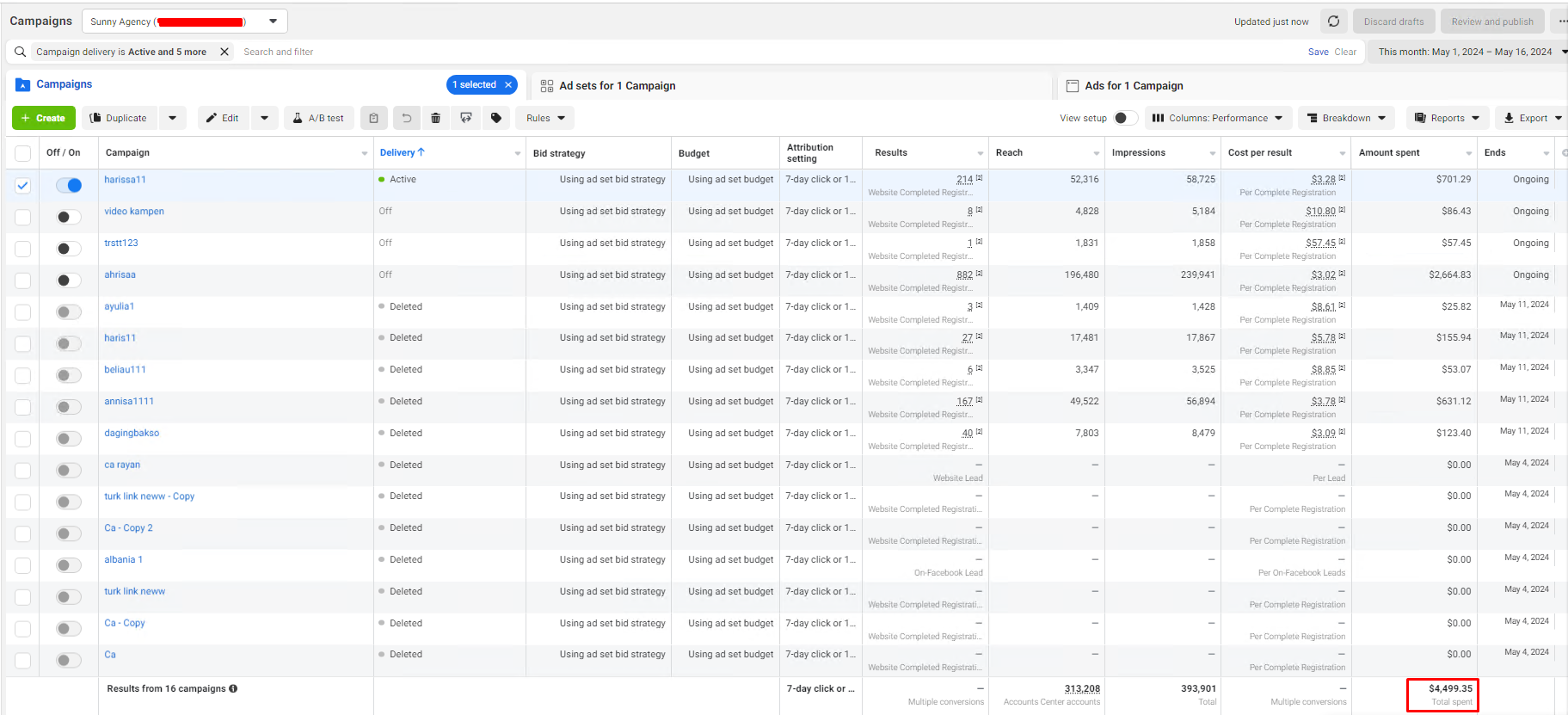Check the ayulia1 row checkbox
This screenshot has height=715, width=1568.
[x=23, y=312]
